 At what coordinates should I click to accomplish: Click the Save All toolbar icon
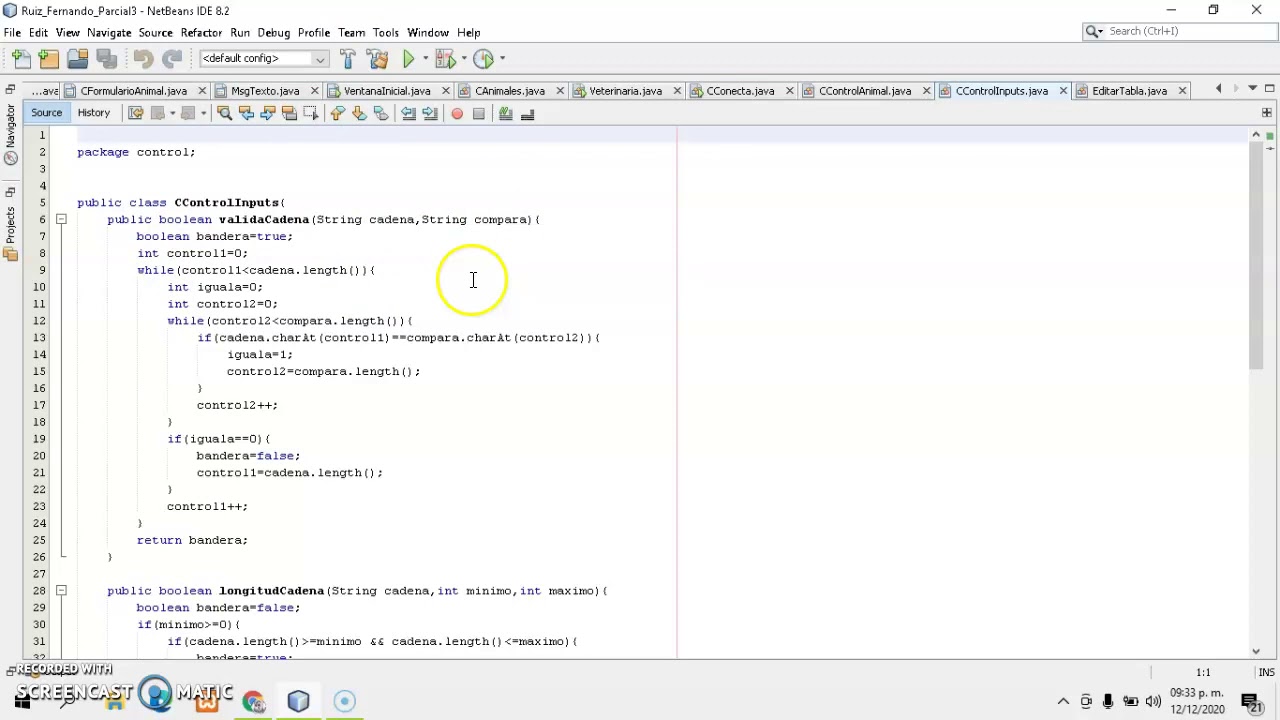[106, 59]
